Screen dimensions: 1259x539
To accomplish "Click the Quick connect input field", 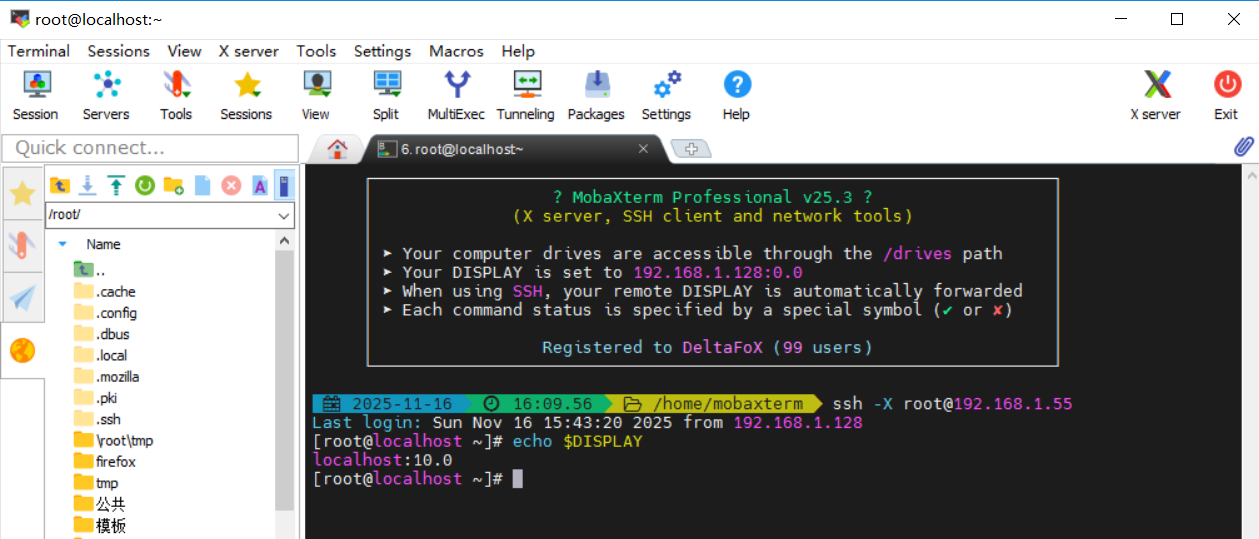I will tap(150, 148).
